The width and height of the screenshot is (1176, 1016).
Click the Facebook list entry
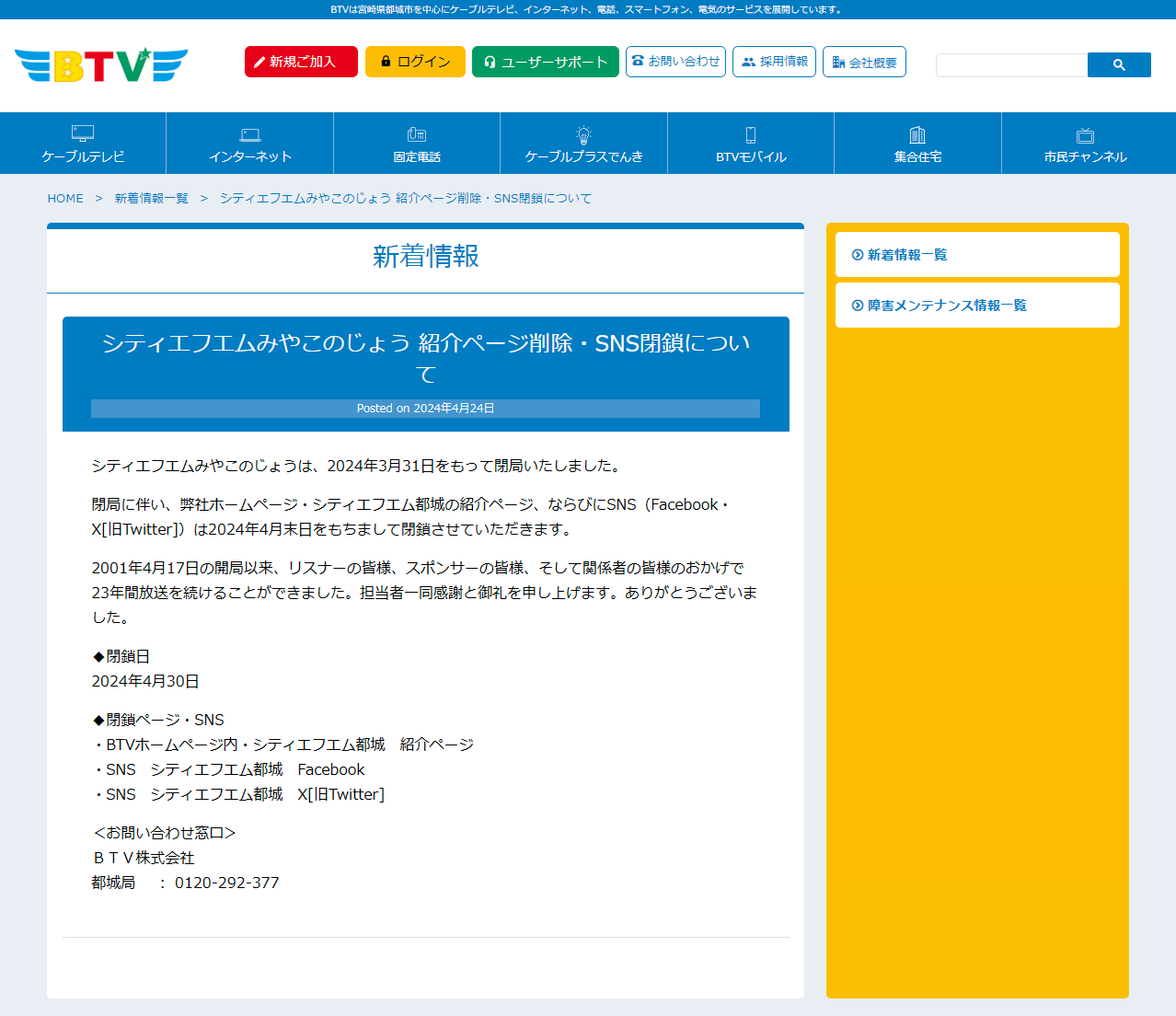pos(228,769)
